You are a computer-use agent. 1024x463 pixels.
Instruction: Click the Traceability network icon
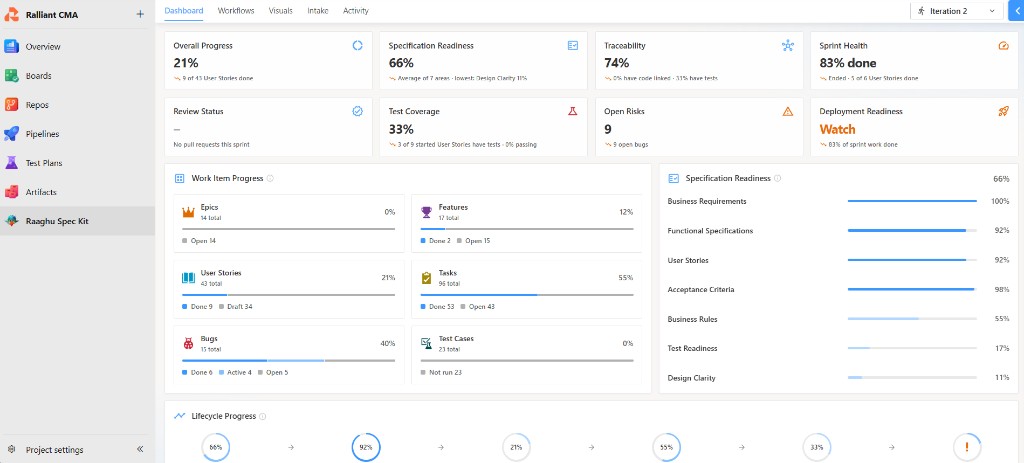(x=788, y=46)
